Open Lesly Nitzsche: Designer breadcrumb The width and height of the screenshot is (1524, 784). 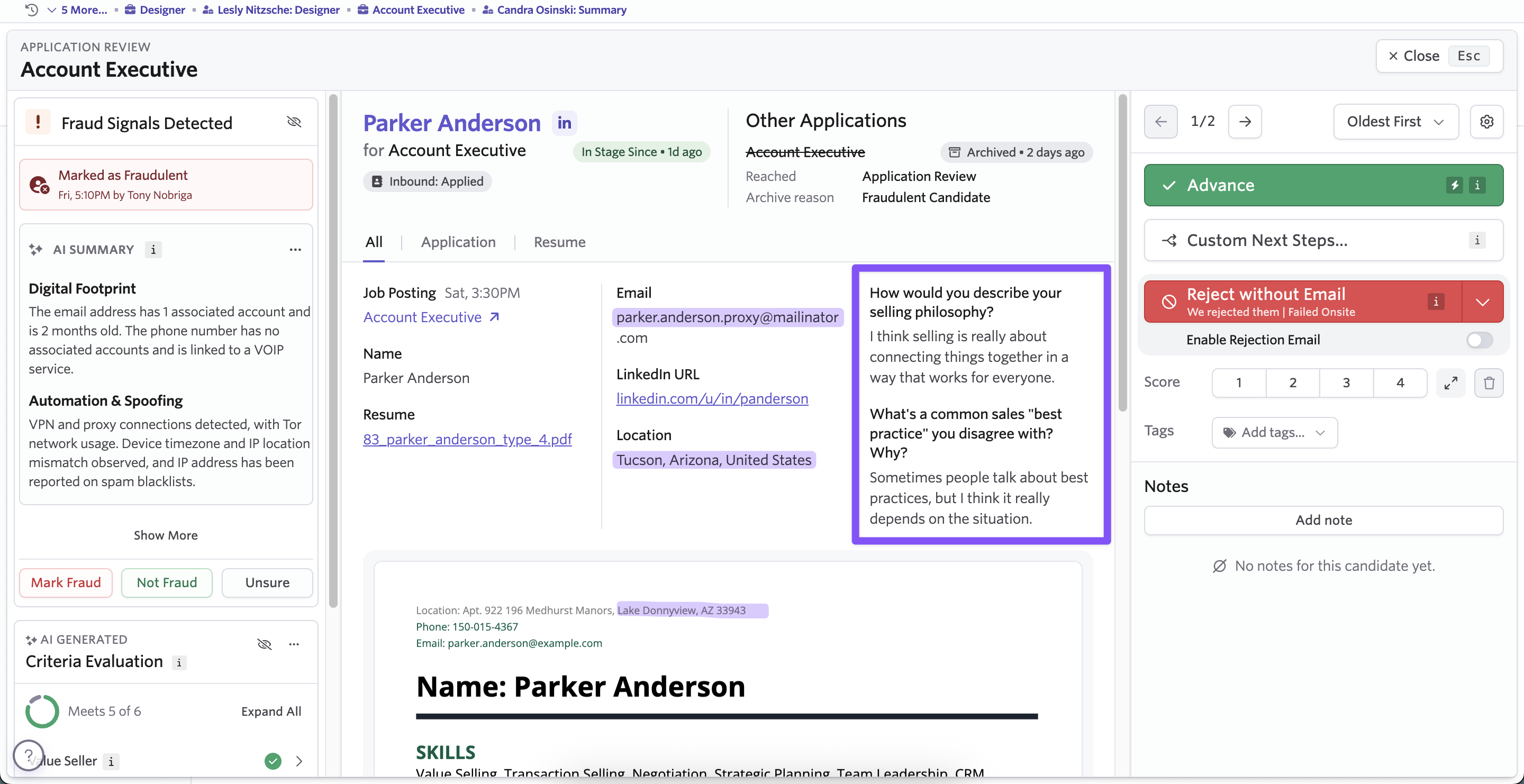pyautogui.click(x=271, y=10)
